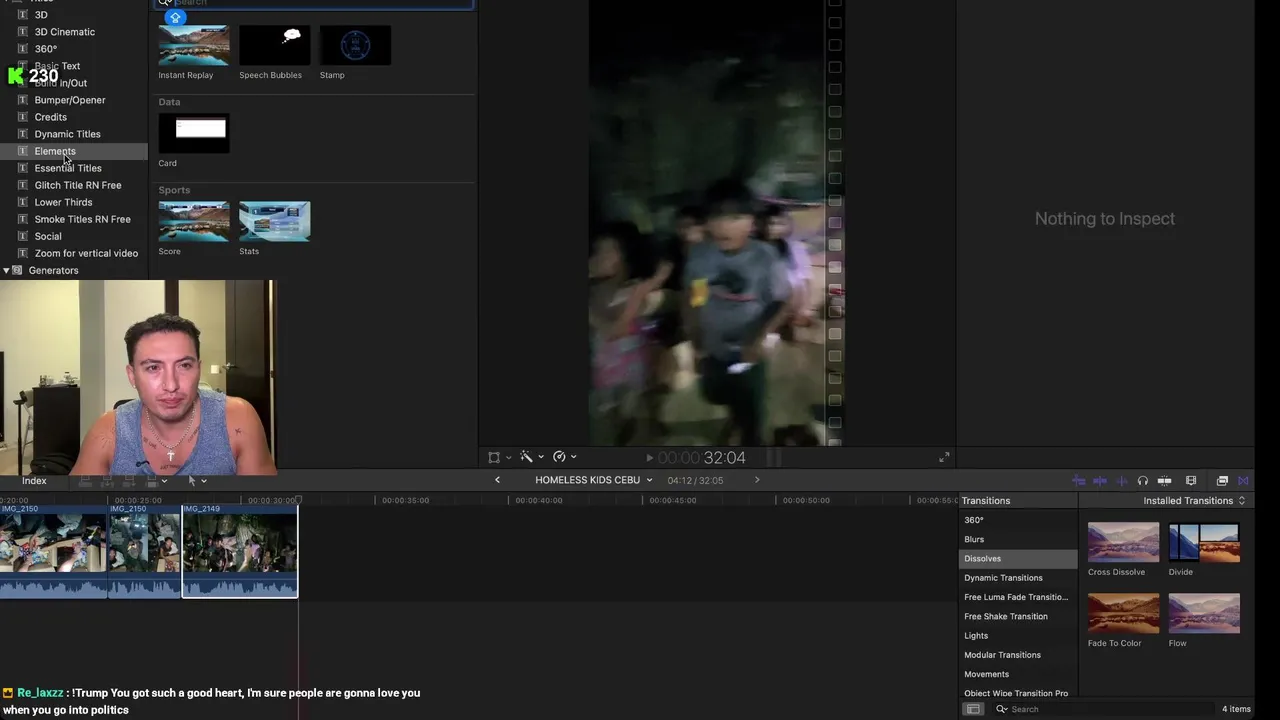Connect selected clip to primary storyline
The image size is (1280, 720).
click(x=85, y=481)
